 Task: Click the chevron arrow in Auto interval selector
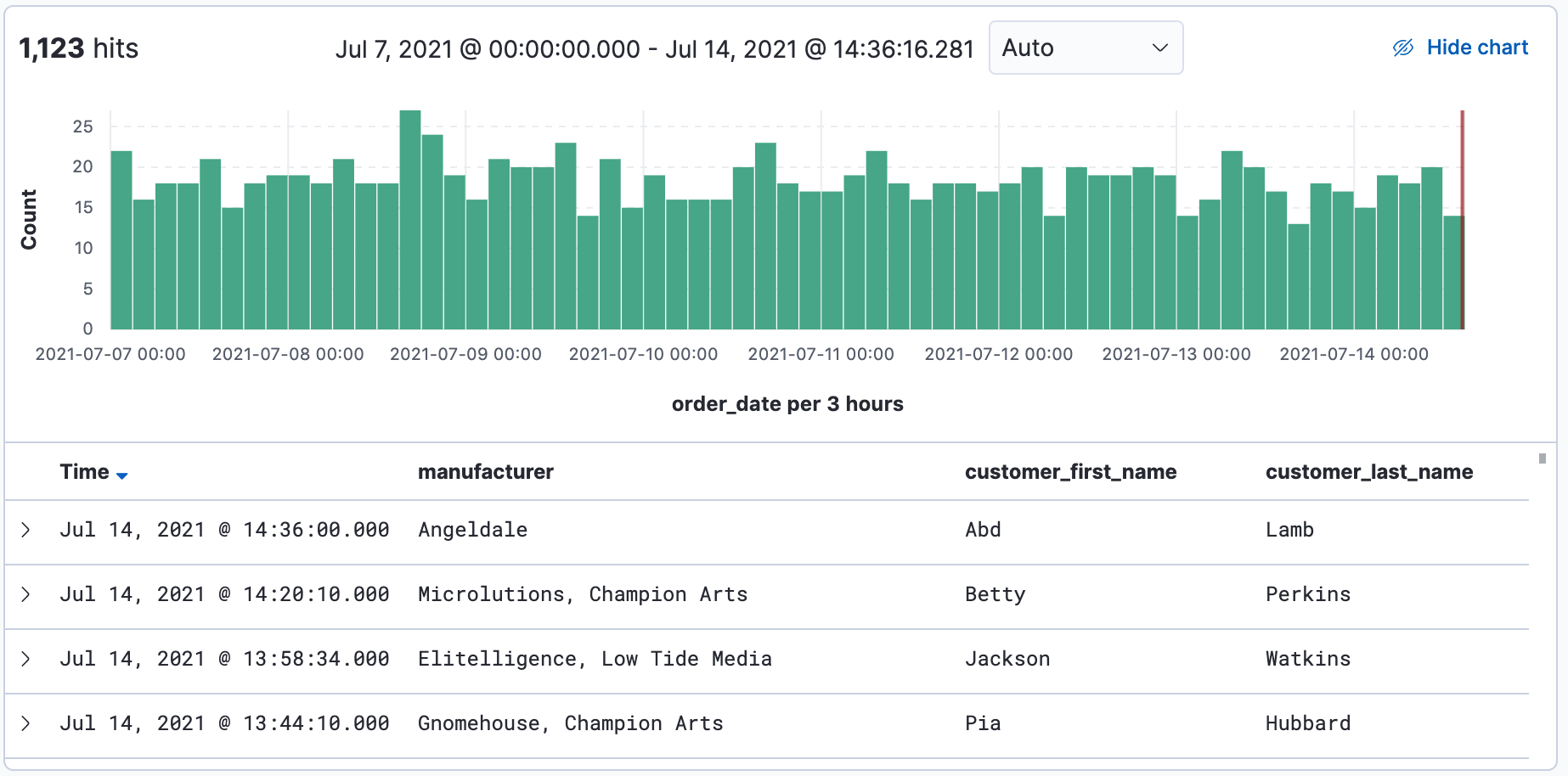[x=1159, y=48]
